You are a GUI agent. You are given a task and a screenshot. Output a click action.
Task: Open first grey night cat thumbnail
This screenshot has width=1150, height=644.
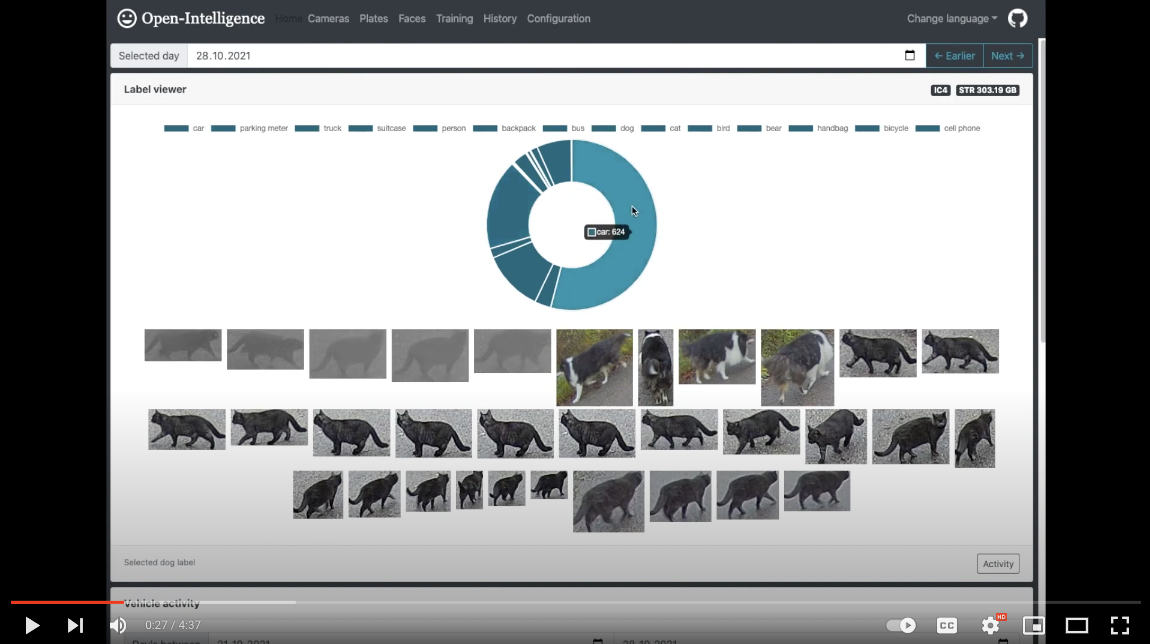183,345
